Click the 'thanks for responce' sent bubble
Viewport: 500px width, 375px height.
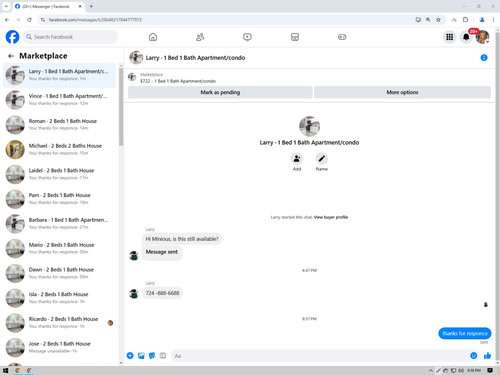point(465,333)
